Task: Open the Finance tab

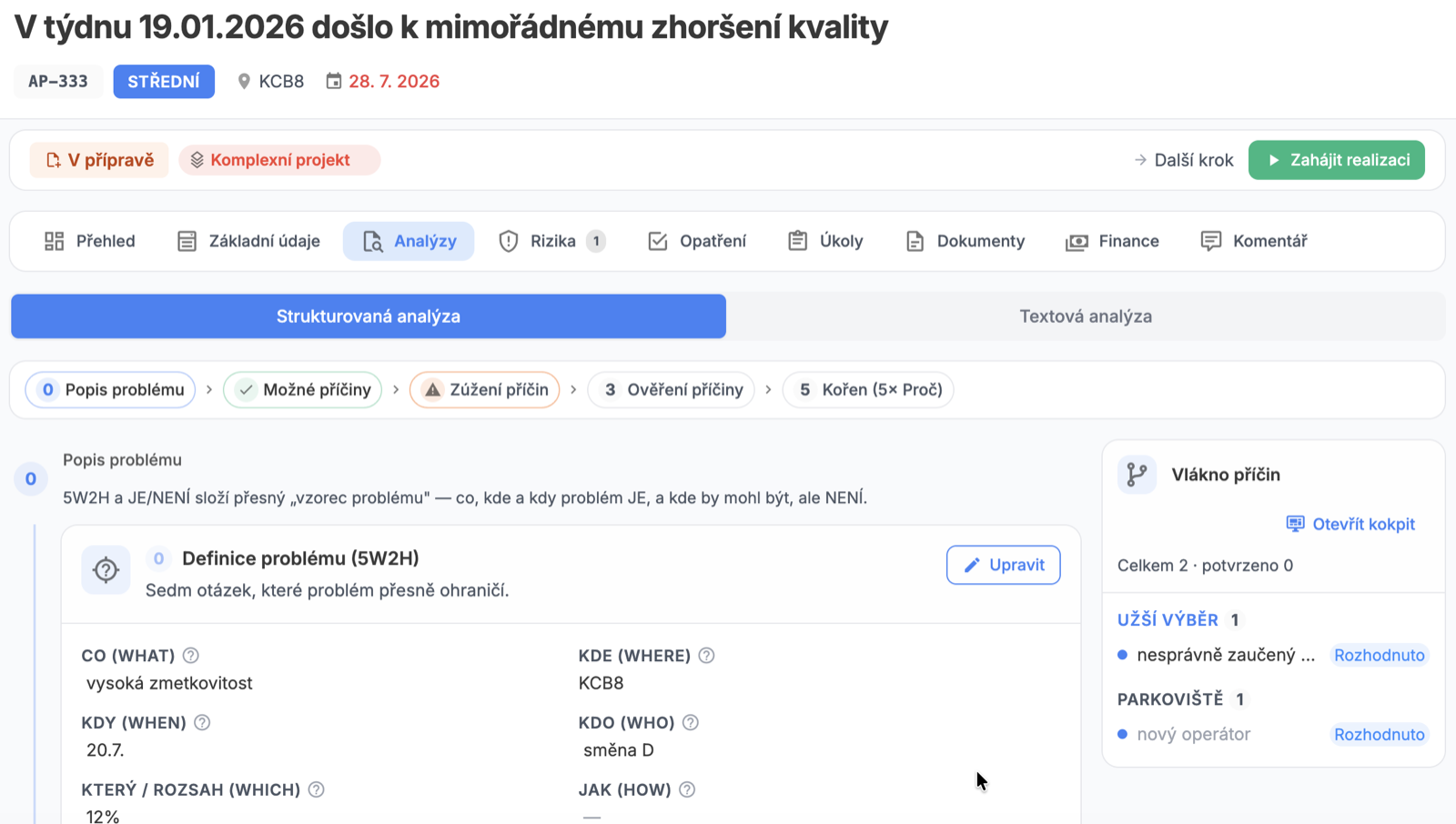Action: coord(1113,241)
